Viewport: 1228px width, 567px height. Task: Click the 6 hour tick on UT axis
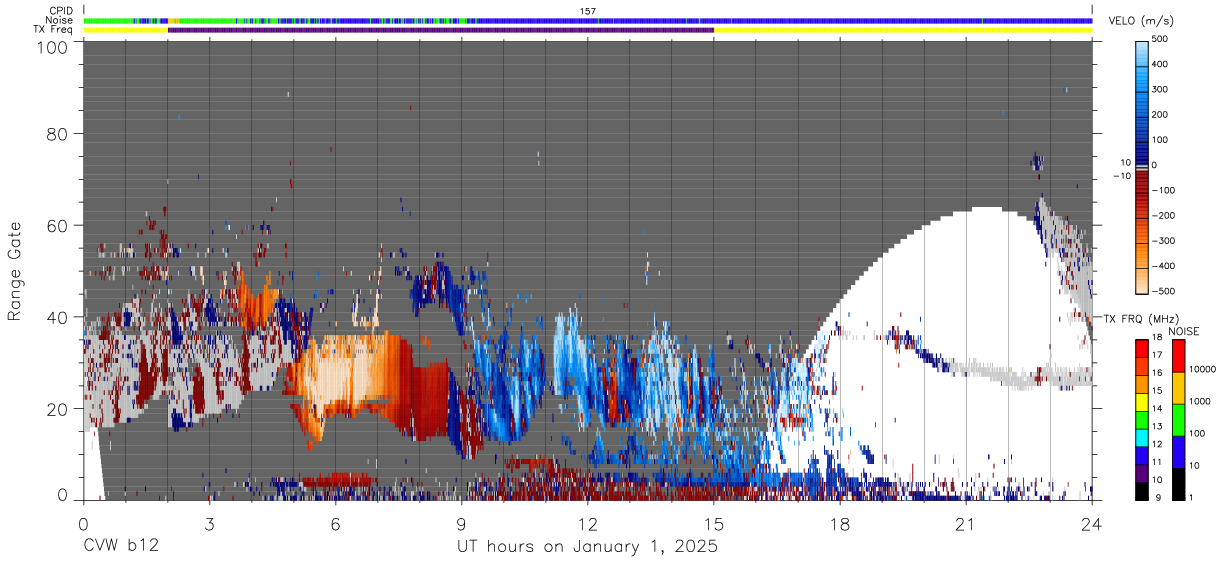(x=335, y=524)
